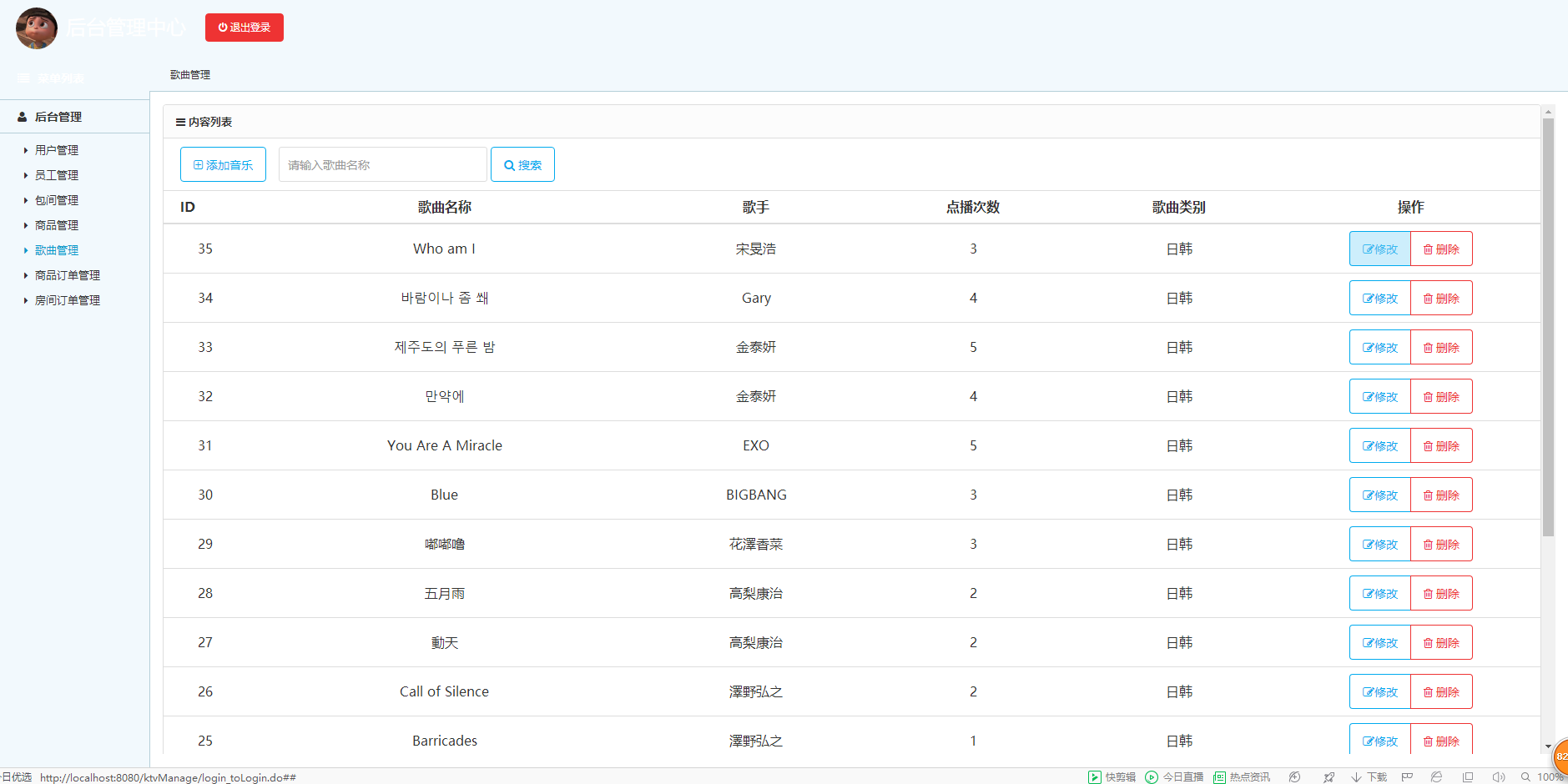The image size is (1568, 784).
Task: Click the flag icon in the status bar
Action: 1407,777
